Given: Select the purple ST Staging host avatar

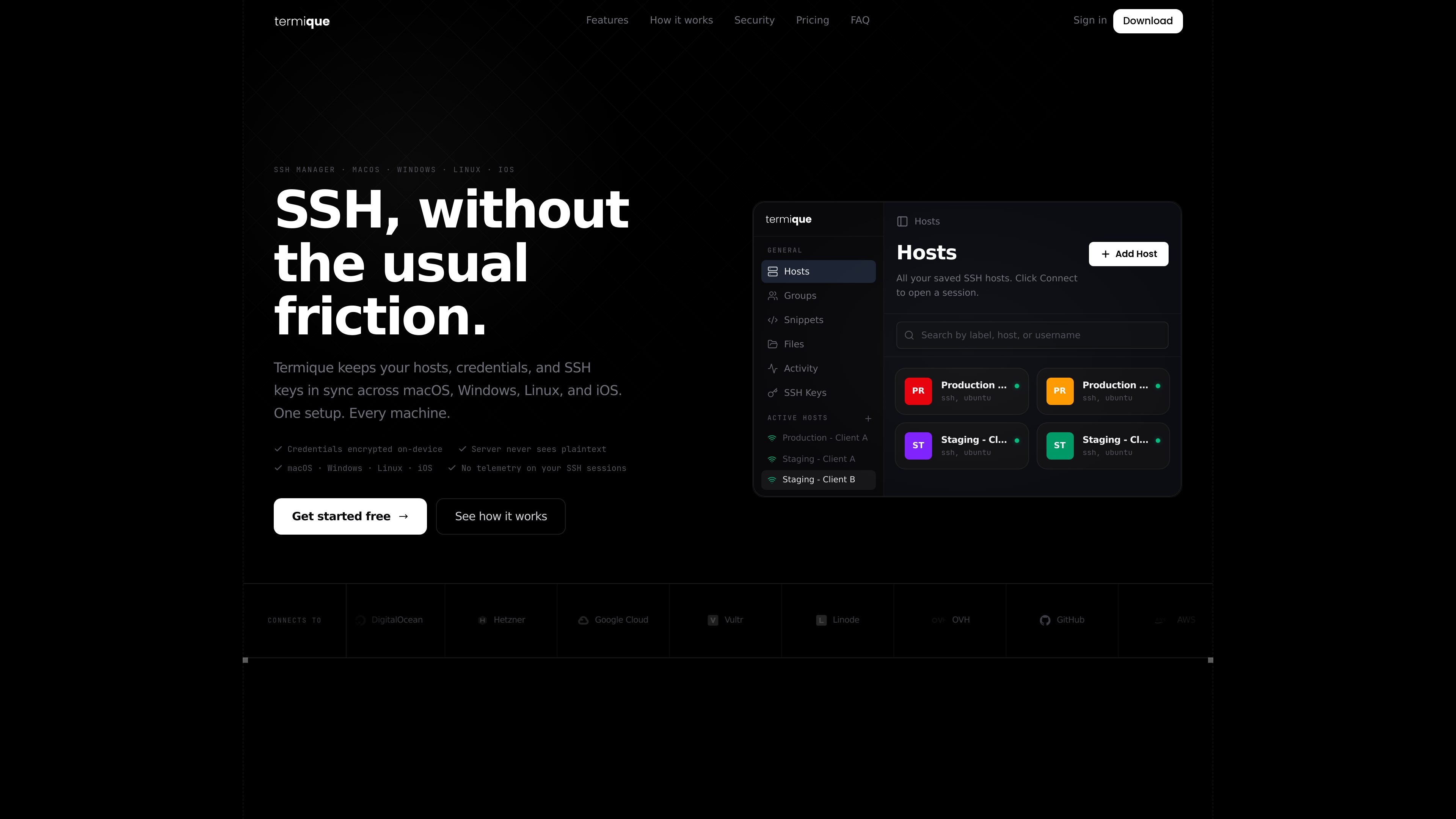Looking at the screenshot, I should click(918, 446).
